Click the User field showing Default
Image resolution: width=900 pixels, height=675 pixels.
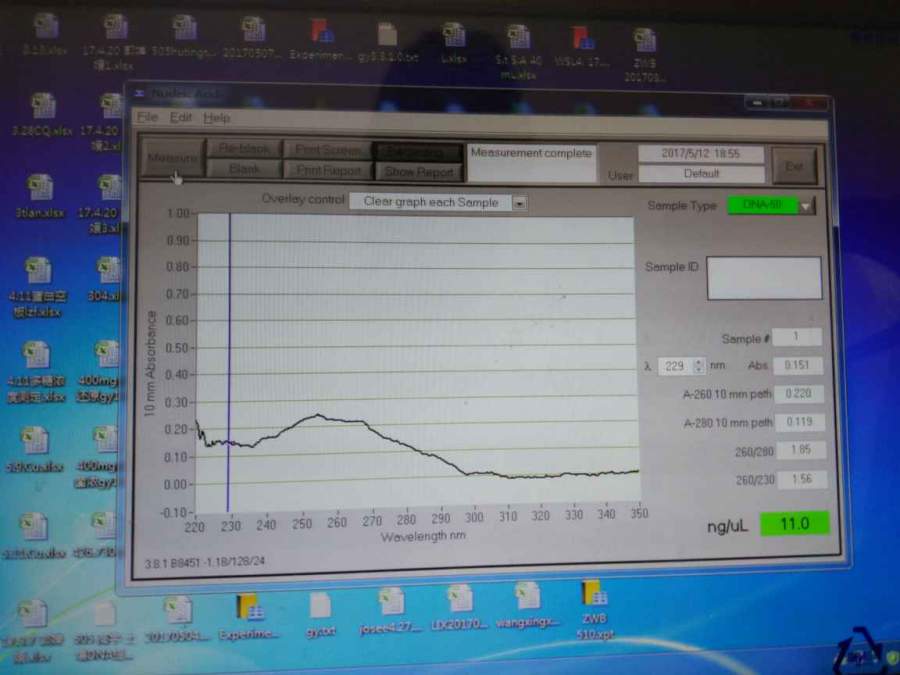701,174
